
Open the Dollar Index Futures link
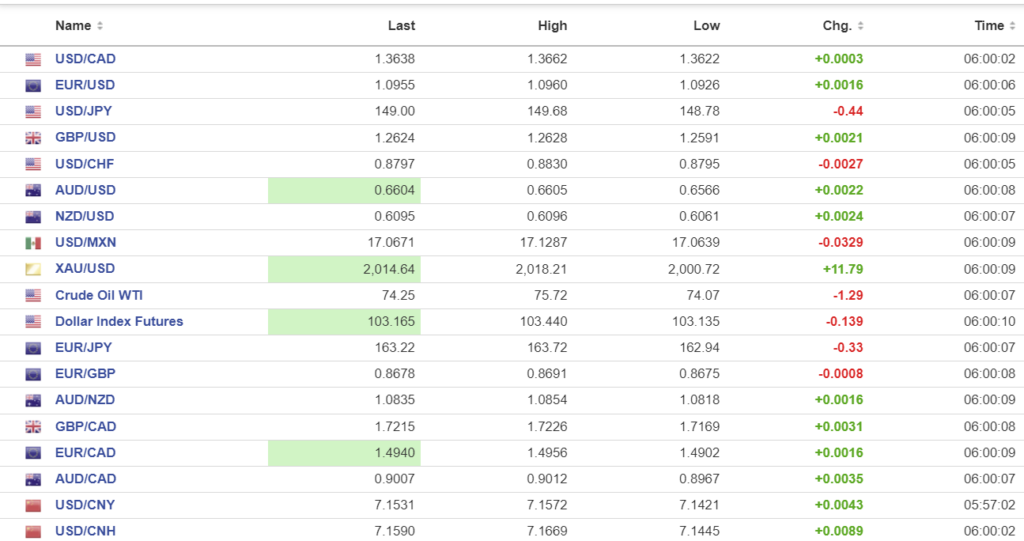tap(119, 321)
